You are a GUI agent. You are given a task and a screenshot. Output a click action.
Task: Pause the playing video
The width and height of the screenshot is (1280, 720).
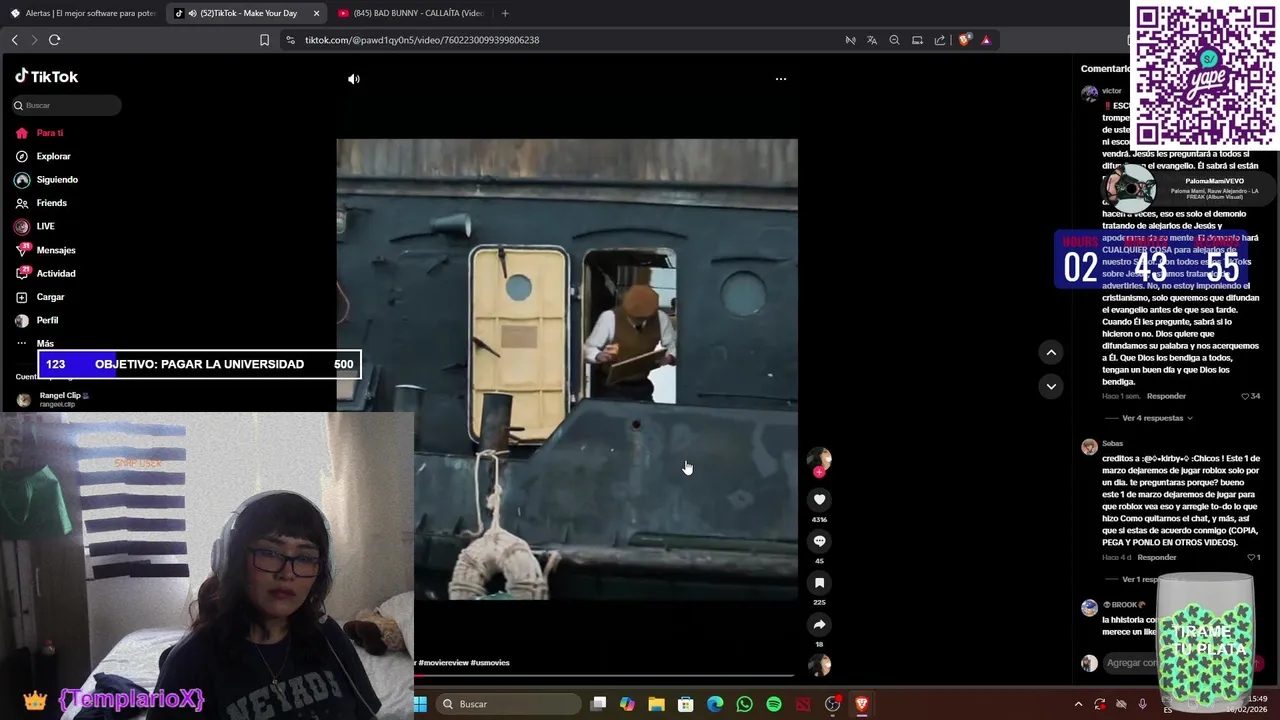567,370
